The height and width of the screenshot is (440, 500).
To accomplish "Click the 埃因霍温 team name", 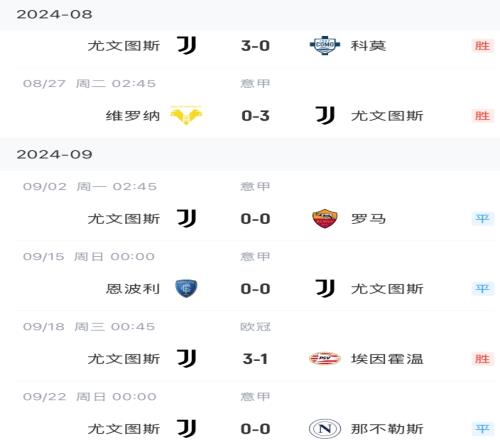I will (387, 359).
